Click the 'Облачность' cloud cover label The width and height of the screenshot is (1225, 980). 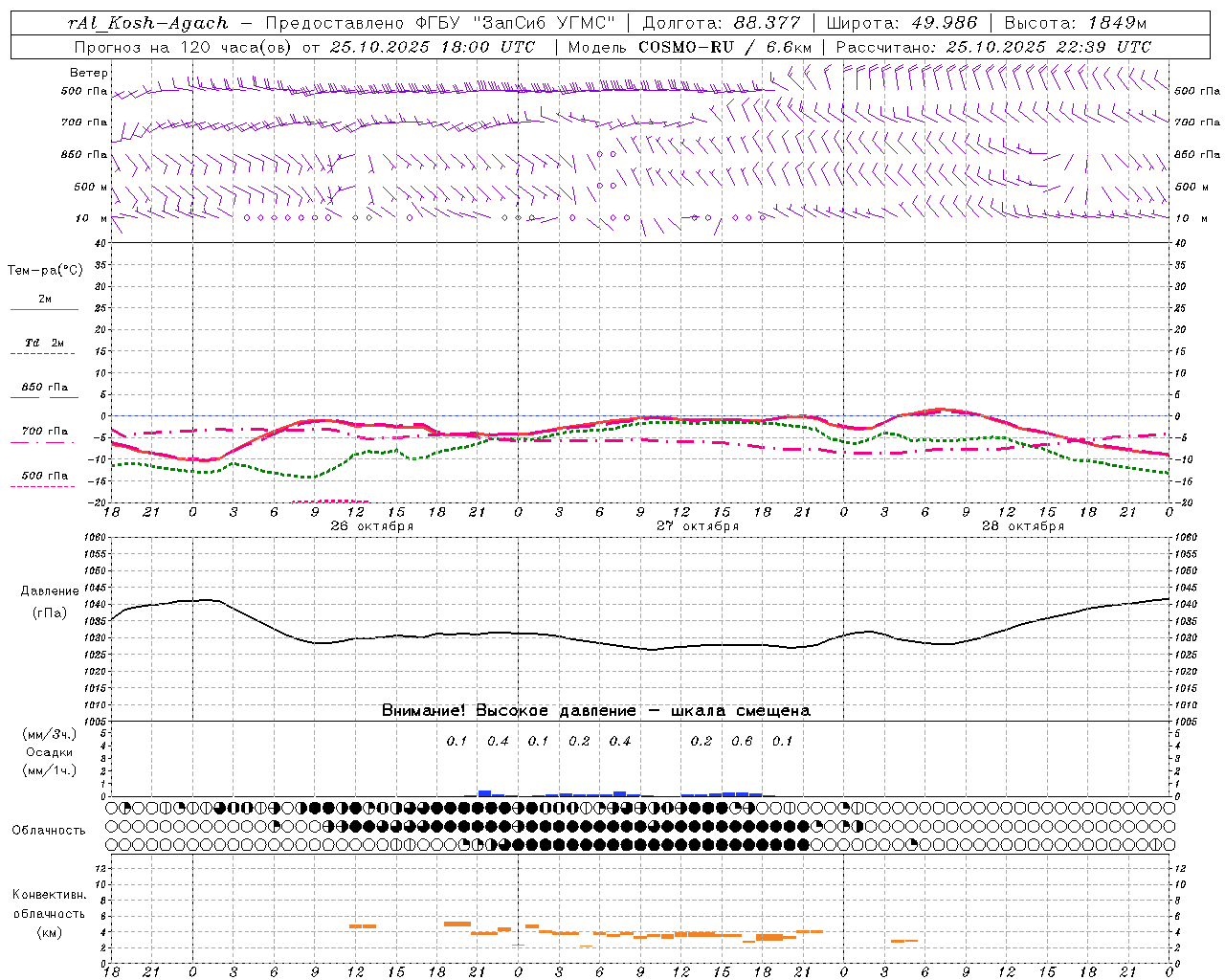[x=49, y=831]
